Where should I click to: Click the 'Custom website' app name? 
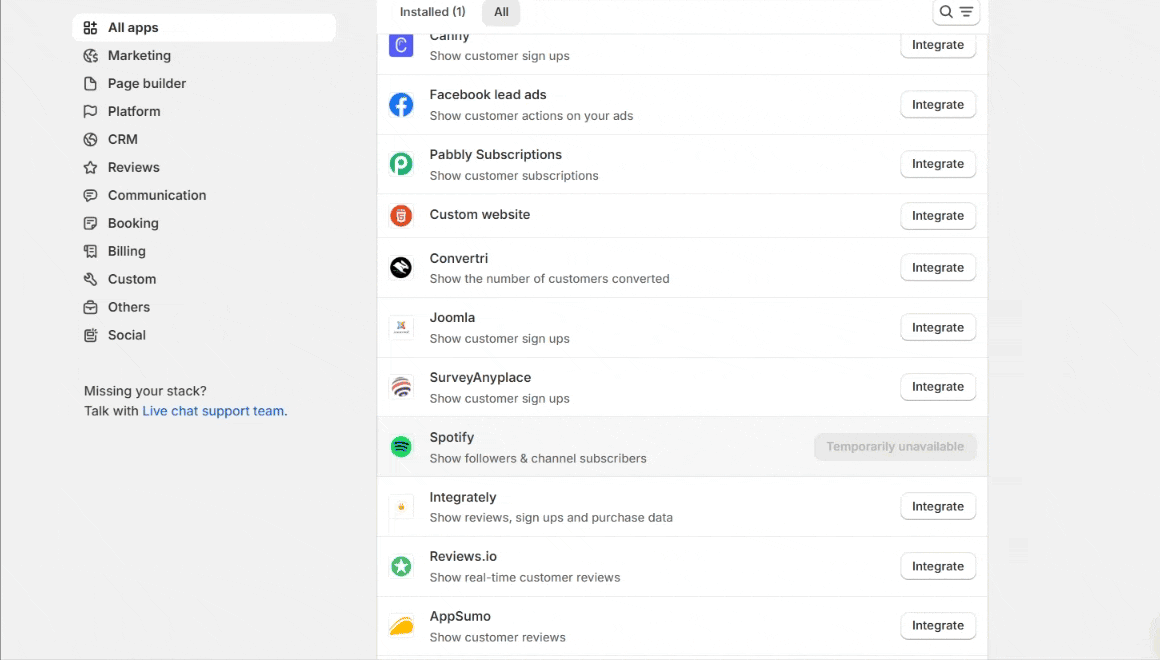(479, 215)
